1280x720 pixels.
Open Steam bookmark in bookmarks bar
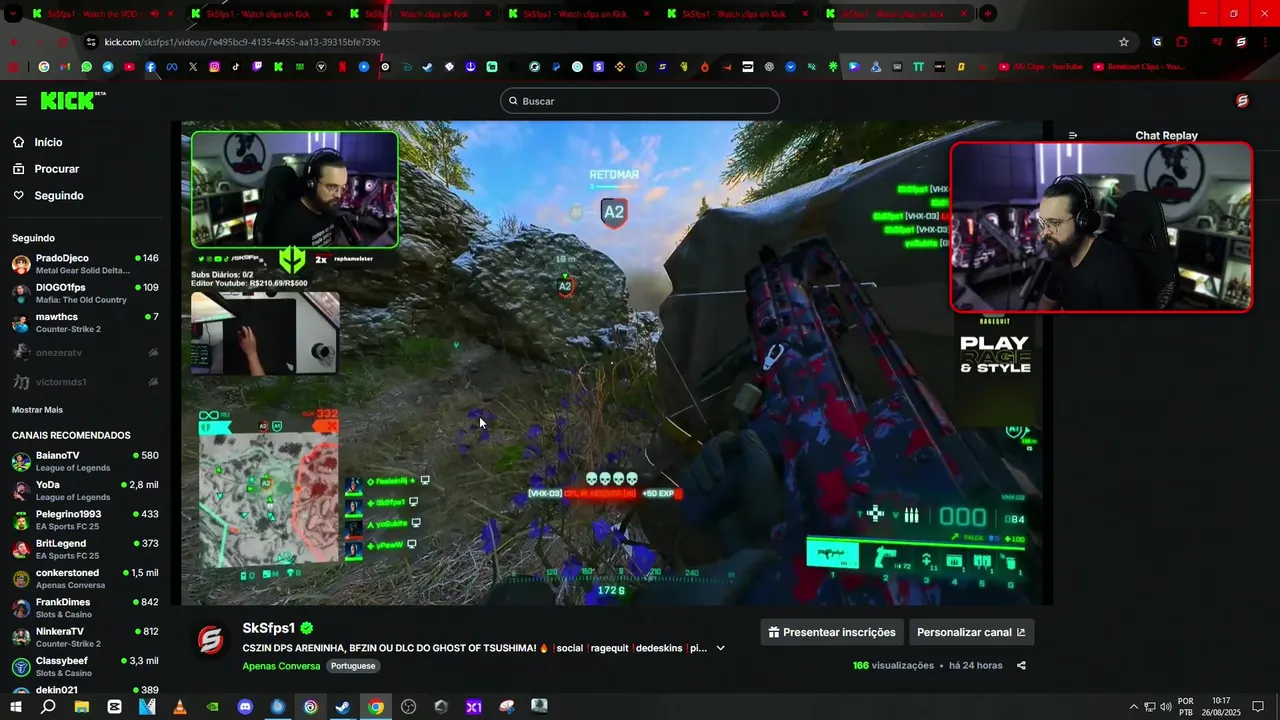click(x=427, y=67)
